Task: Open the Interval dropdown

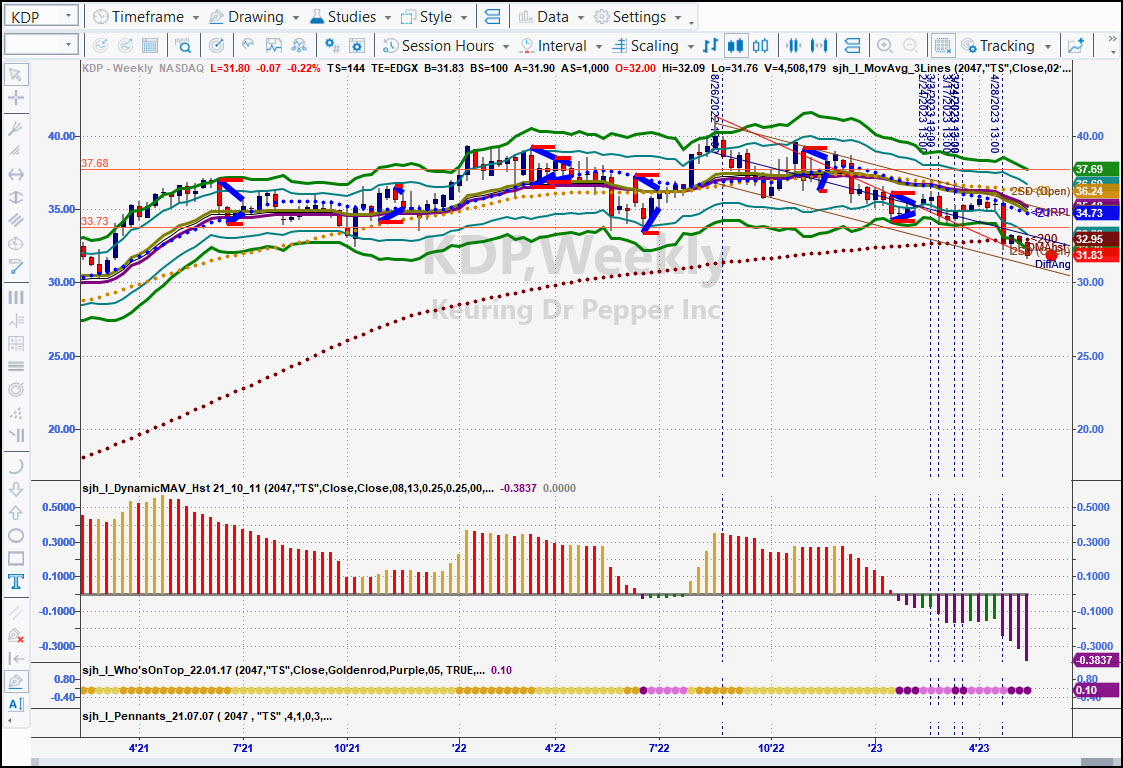Action: 561,46
